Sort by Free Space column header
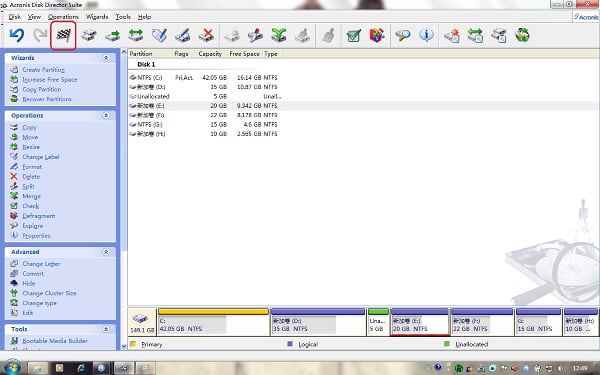This screenshot has width=600, height=375. pyautogui.click(x=244, y=54)
